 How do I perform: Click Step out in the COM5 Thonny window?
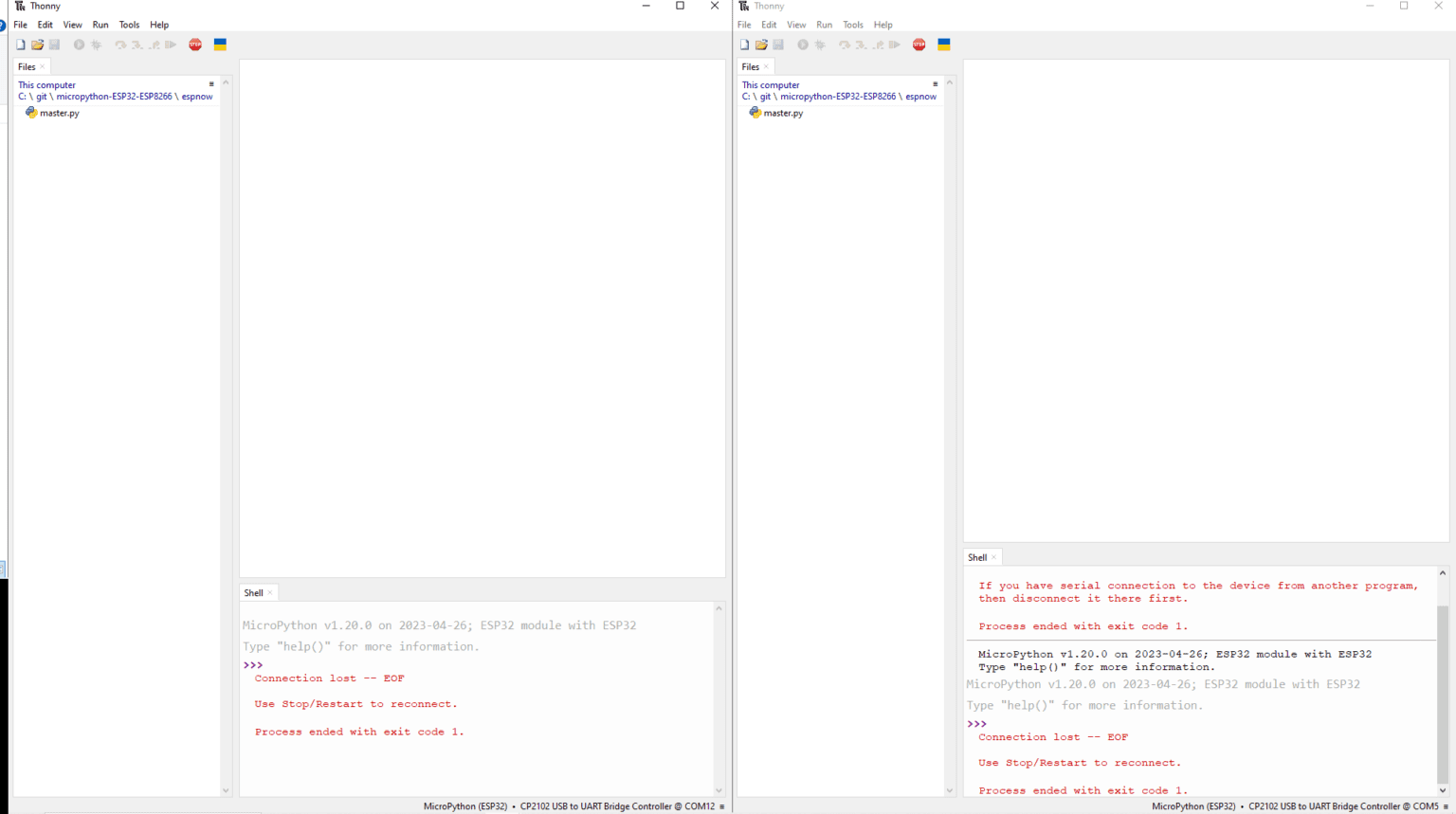pyautogui.click(x=878, y=45)
